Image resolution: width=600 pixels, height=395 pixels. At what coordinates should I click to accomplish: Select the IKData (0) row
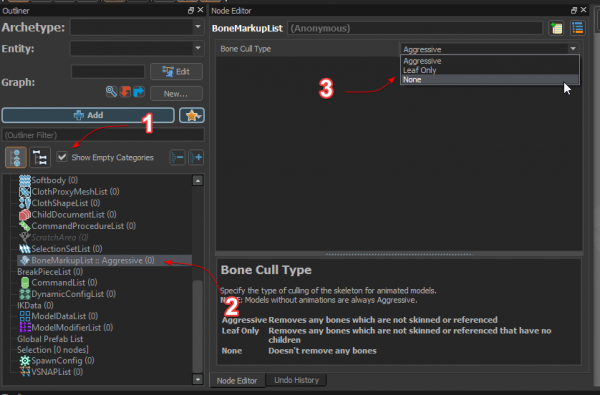point(35,305)
